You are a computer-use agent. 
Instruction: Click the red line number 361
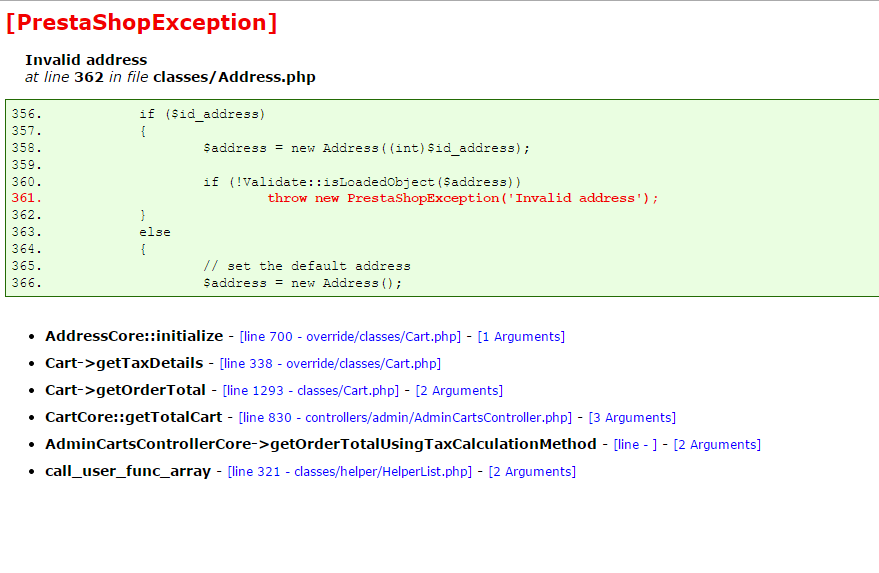pyautogui.click(x=26, y=198)
